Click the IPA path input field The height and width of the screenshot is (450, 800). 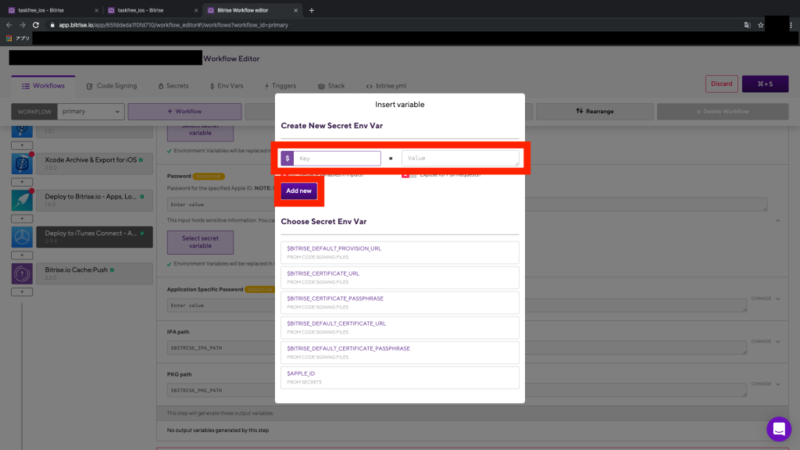coord(456,348)
